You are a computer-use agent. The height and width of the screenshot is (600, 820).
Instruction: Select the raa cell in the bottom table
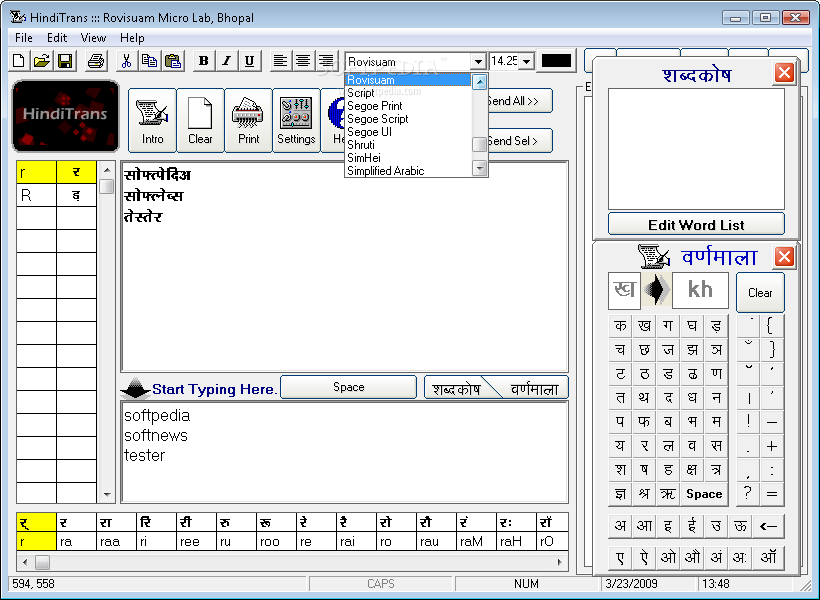[x=116, y=541]
